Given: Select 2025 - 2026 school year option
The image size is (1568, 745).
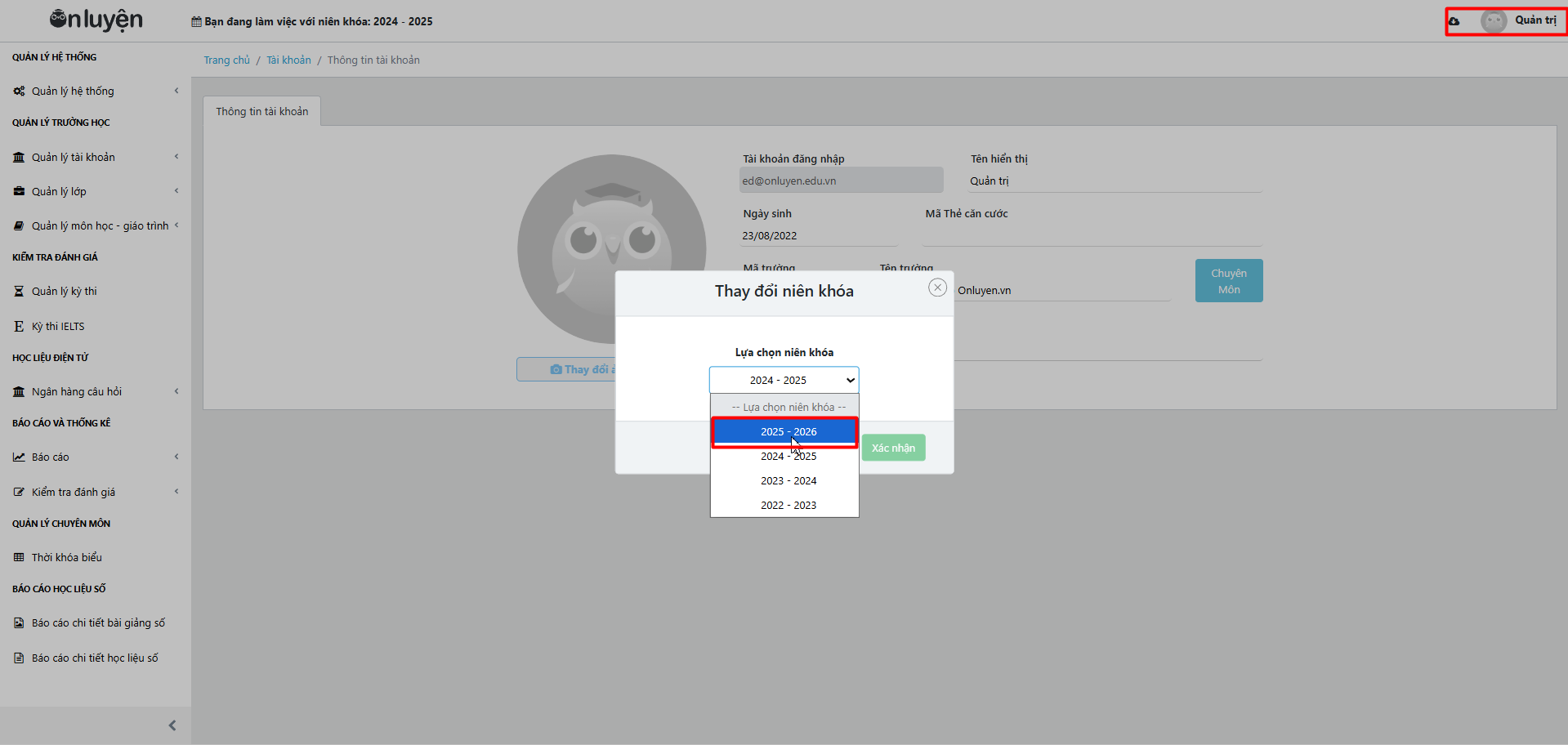Looking at the screenshot, I should (788, 432).
